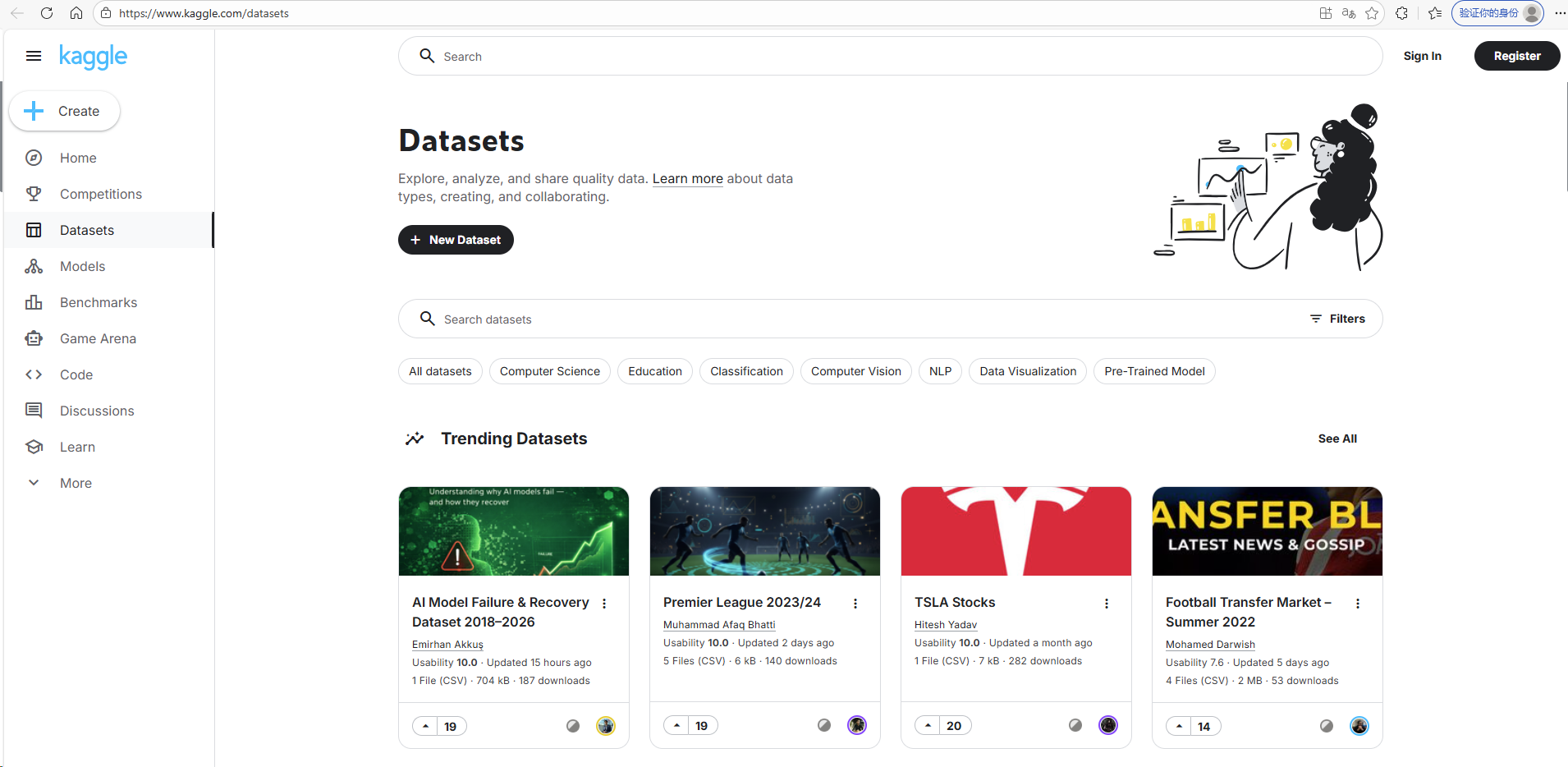Follow the Learn more link
Image resolution: width=1568 pixels, height=767 pixels.
pyautogui.click(x=687, y=178)
